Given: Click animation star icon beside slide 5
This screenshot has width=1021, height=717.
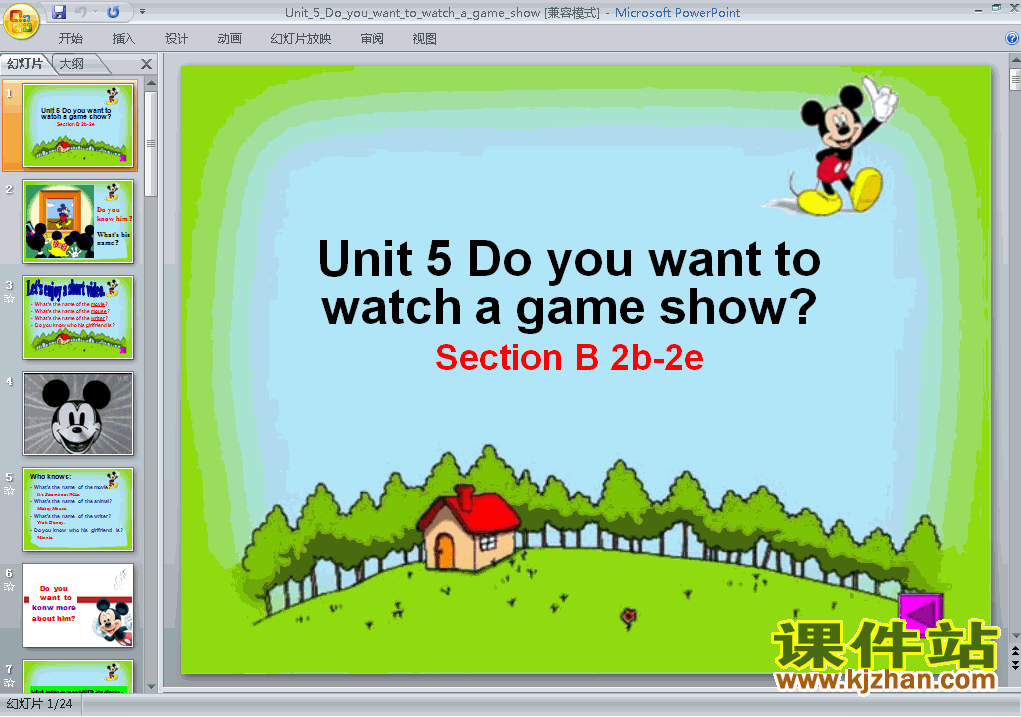Looking at the screenshot, I should (x=9, y=491).
